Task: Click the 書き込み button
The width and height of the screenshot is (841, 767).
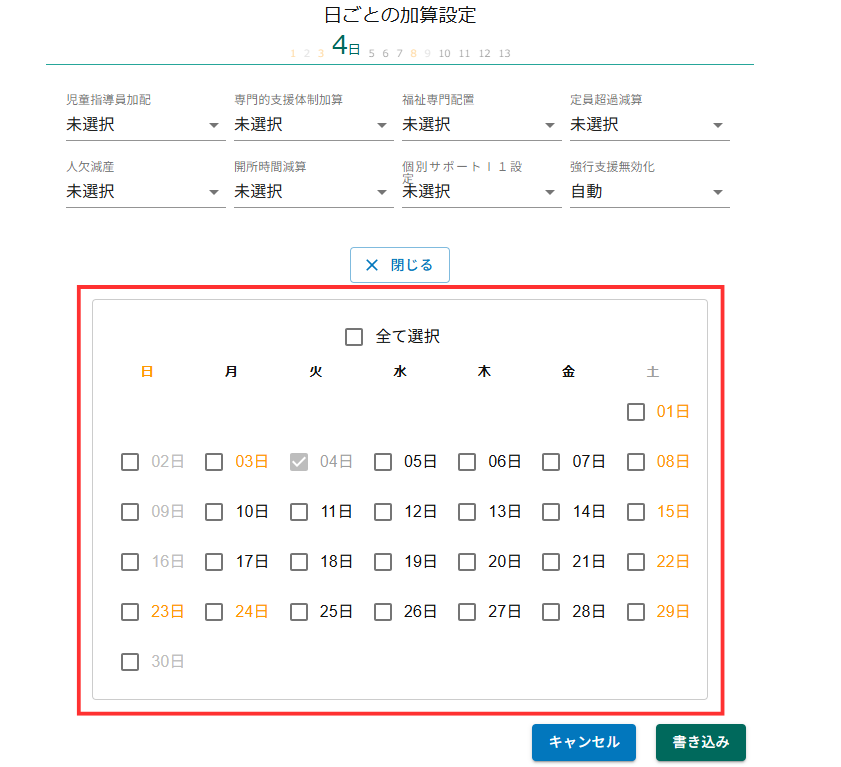Action: click(x=700, y=742)
